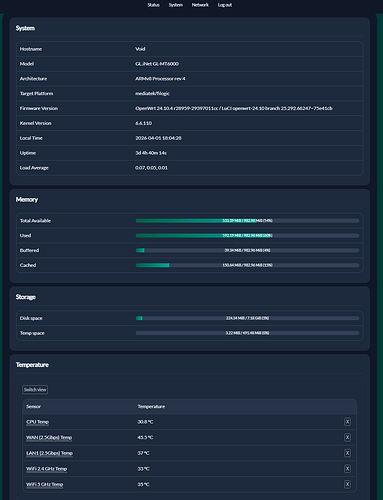Click the Total Available memory progress bar
The width and height of the screenshot is (383, 500).
tap(247, 221)
